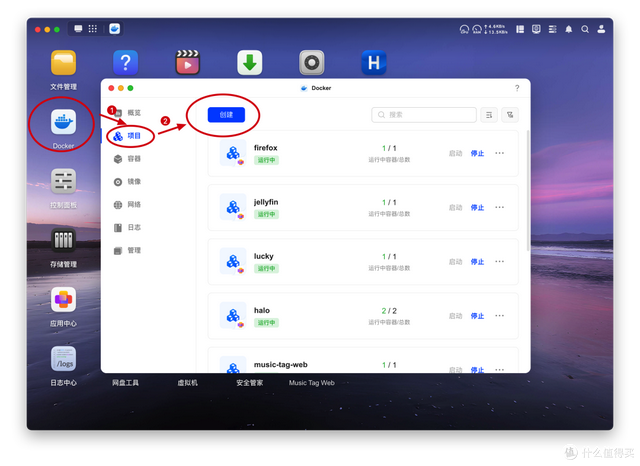This screenshot has width=640, height=466.
Task: Click the filter icon right of search
Action: tap(510, 115)
